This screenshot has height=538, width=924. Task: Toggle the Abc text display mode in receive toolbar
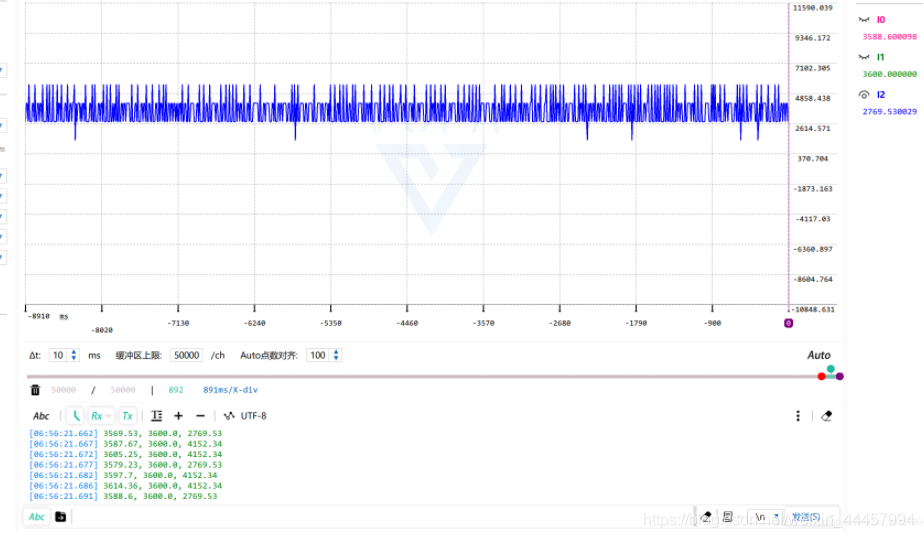(41, 416)
